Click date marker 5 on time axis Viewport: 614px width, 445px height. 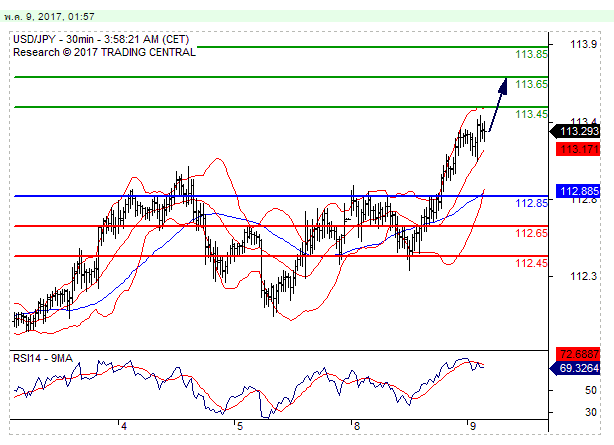(240, 427)
